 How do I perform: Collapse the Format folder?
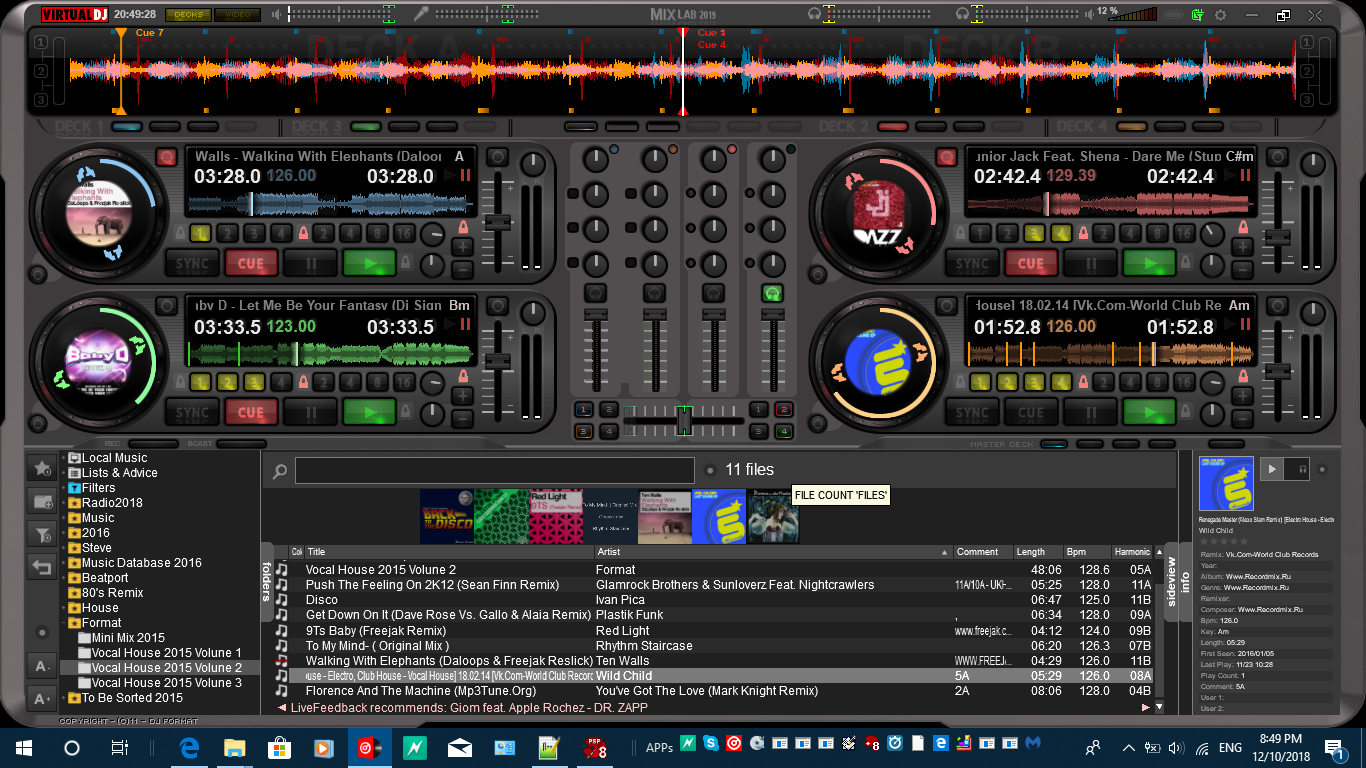pos(64,623)
